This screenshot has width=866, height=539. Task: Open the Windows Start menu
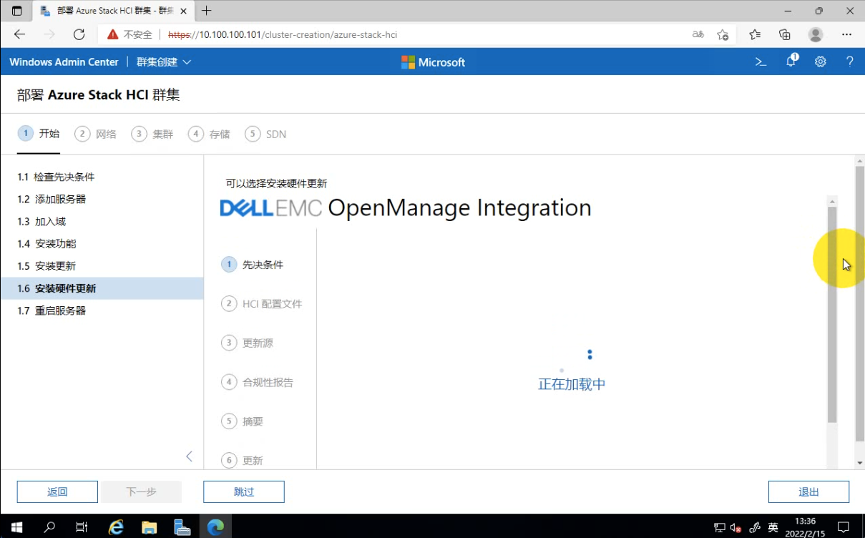17,527
